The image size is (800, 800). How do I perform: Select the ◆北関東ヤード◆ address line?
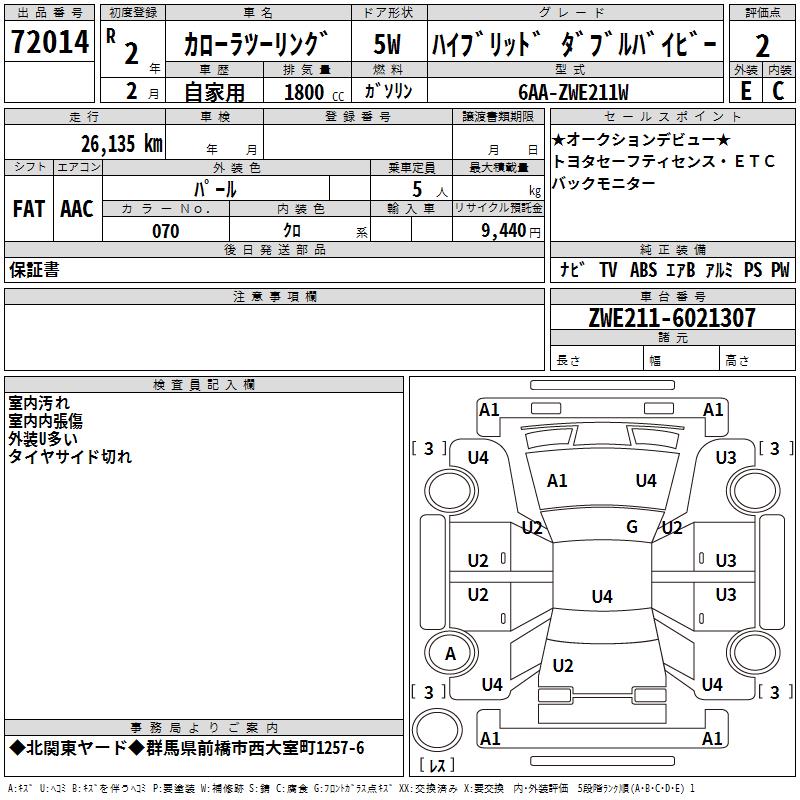point(187,748)
